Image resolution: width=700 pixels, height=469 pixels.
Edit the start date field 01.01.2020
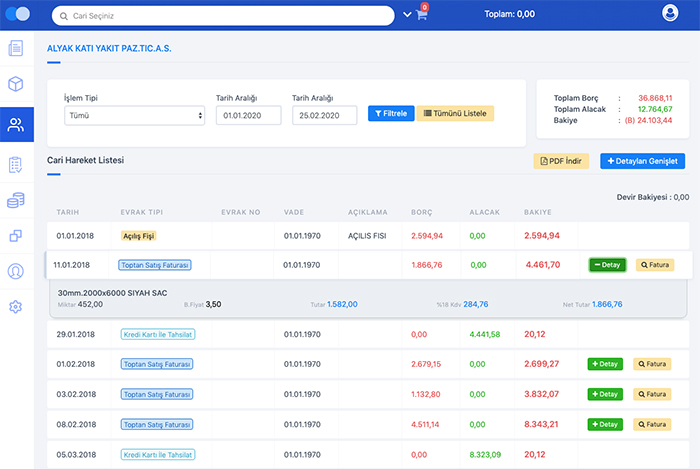[x=249, y=116]
